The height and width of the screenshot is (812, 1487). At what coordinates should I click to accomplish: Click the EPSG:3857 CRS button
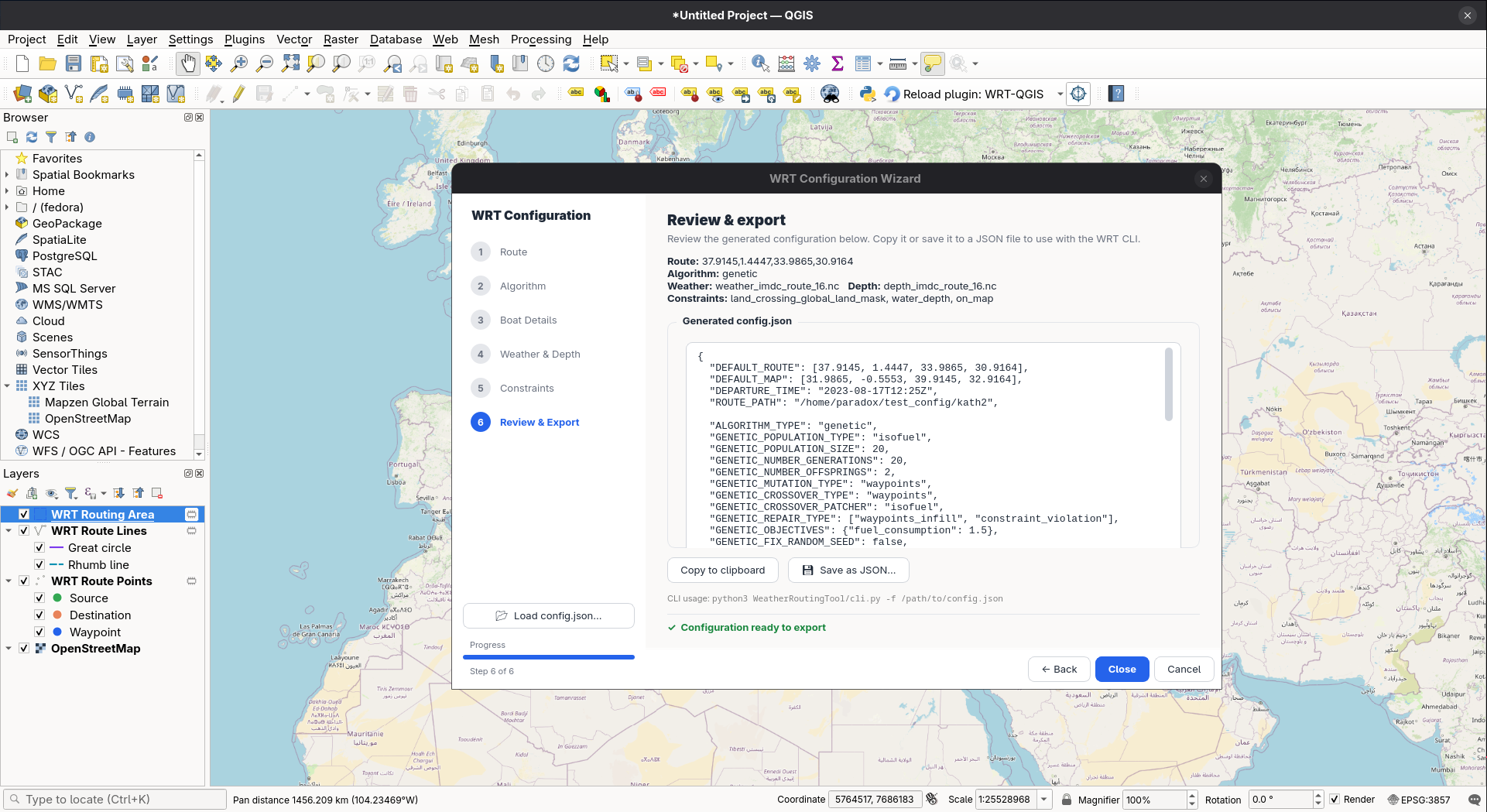click(x=1418, y=800)
